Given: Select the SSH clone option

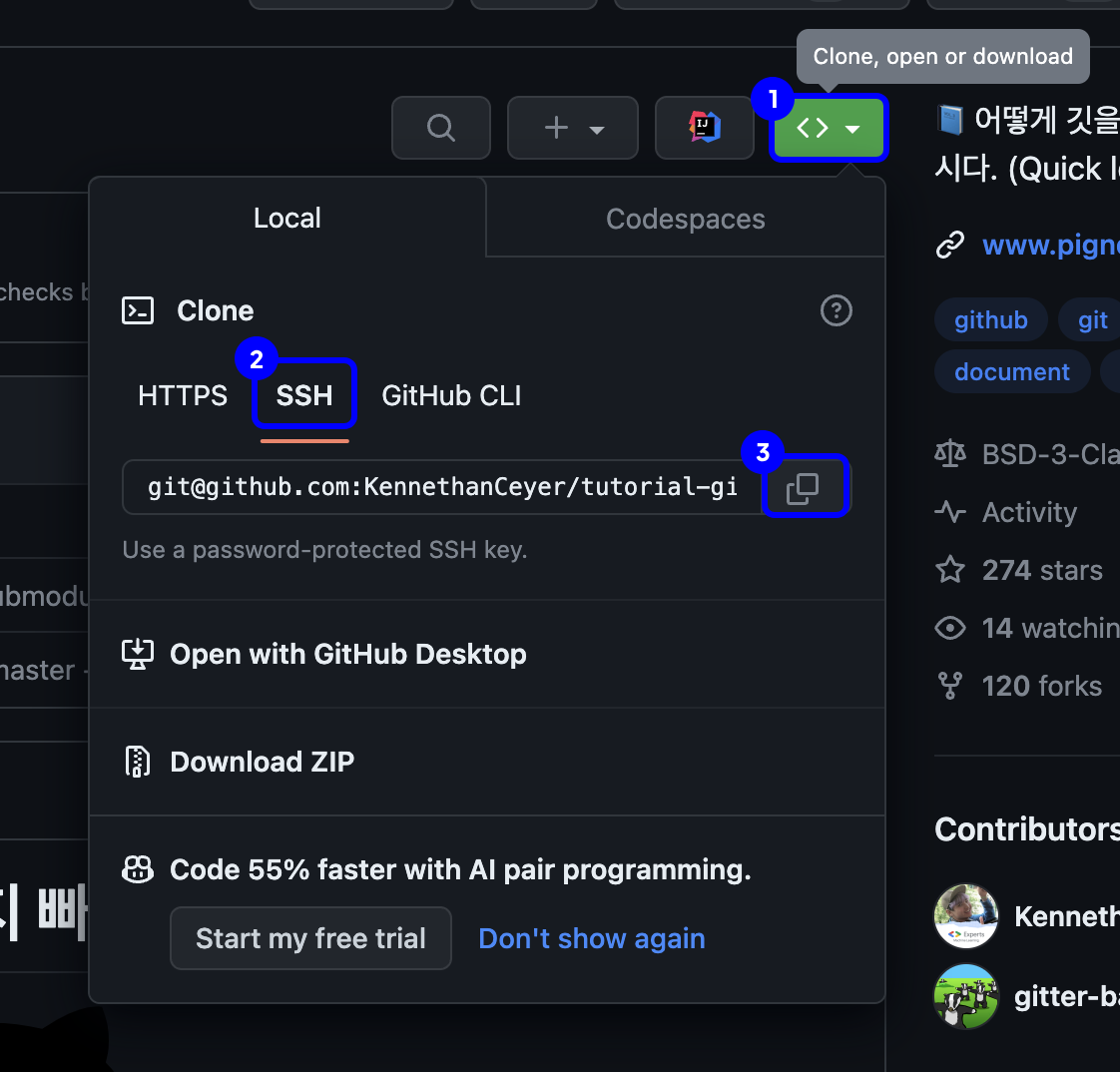Looking at the screenshot, I should point(304,395).
